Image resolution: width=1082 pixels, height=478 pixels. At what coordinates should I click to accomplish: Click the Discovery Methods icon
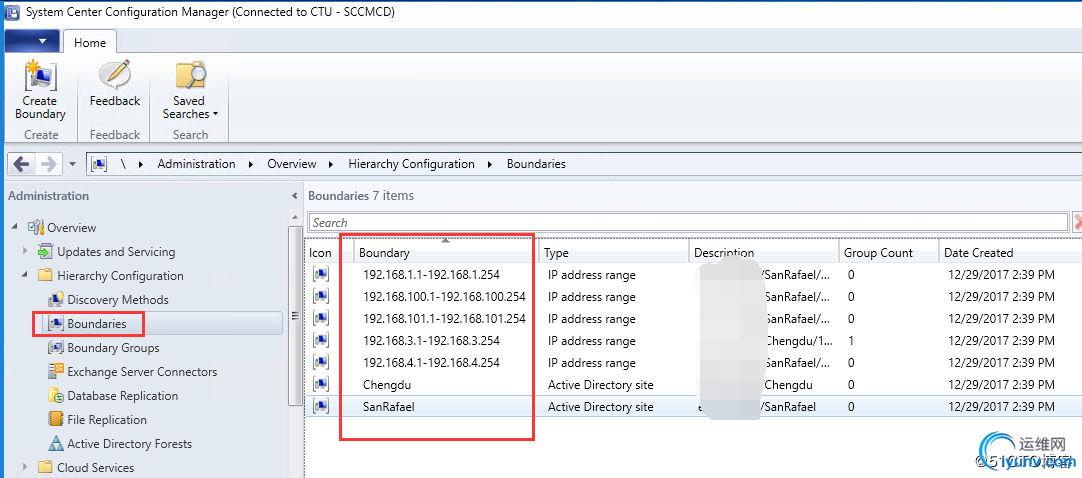pos(56,299)
